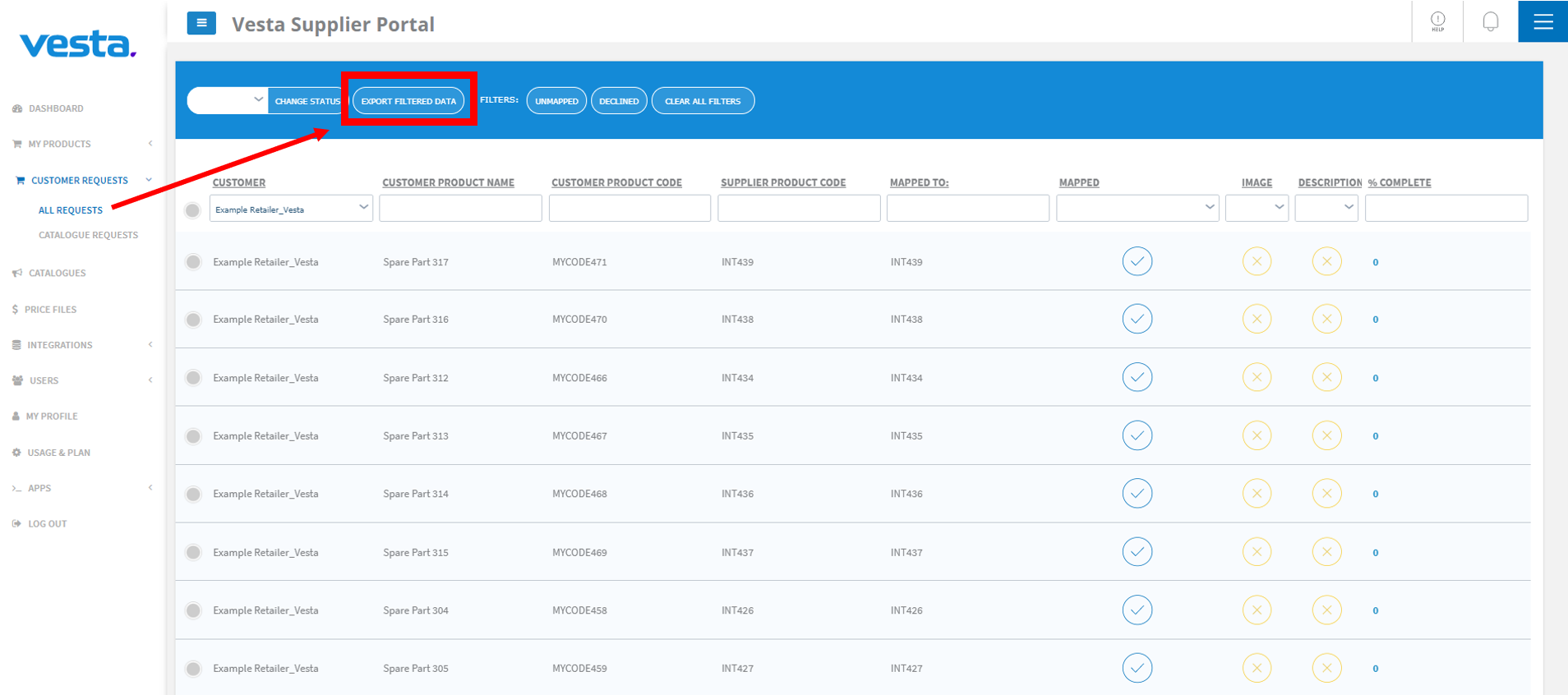The height and width of the screenshot is (695, 1568).
Task: Open Usage & Plan menu item
Action: [x=58, y=453]
